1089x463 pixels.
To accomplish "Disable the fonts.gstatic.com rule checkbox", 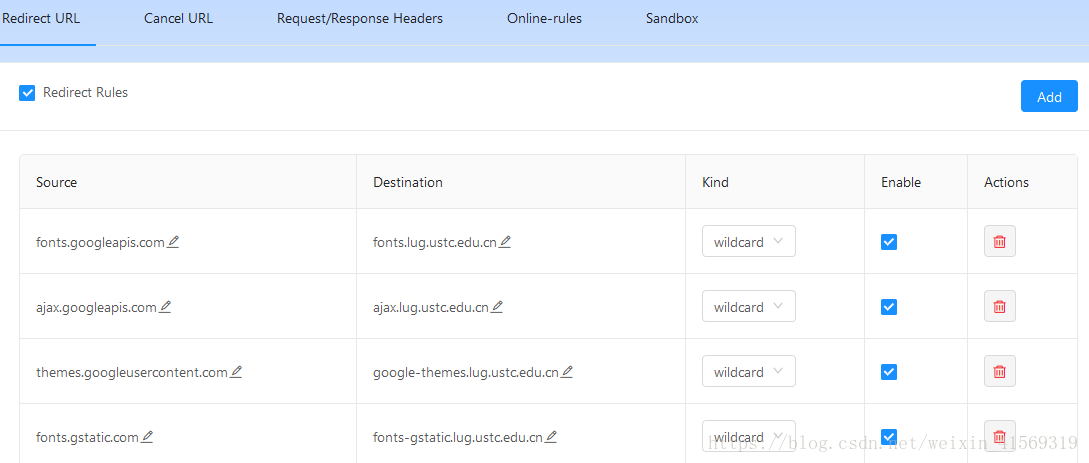I will tap(888, 437).
